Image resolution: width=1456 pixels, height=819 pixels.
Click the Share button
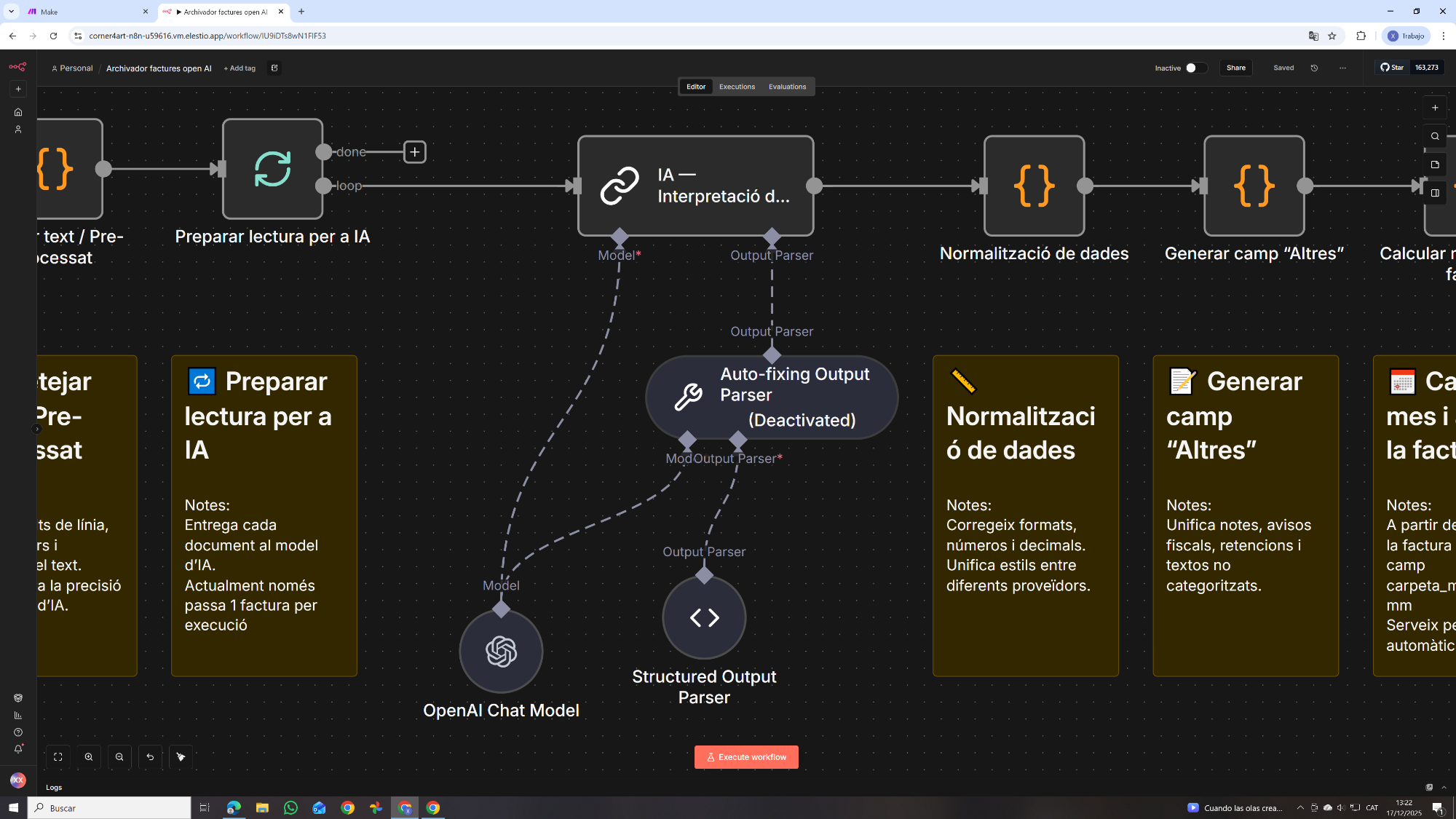1235,68
